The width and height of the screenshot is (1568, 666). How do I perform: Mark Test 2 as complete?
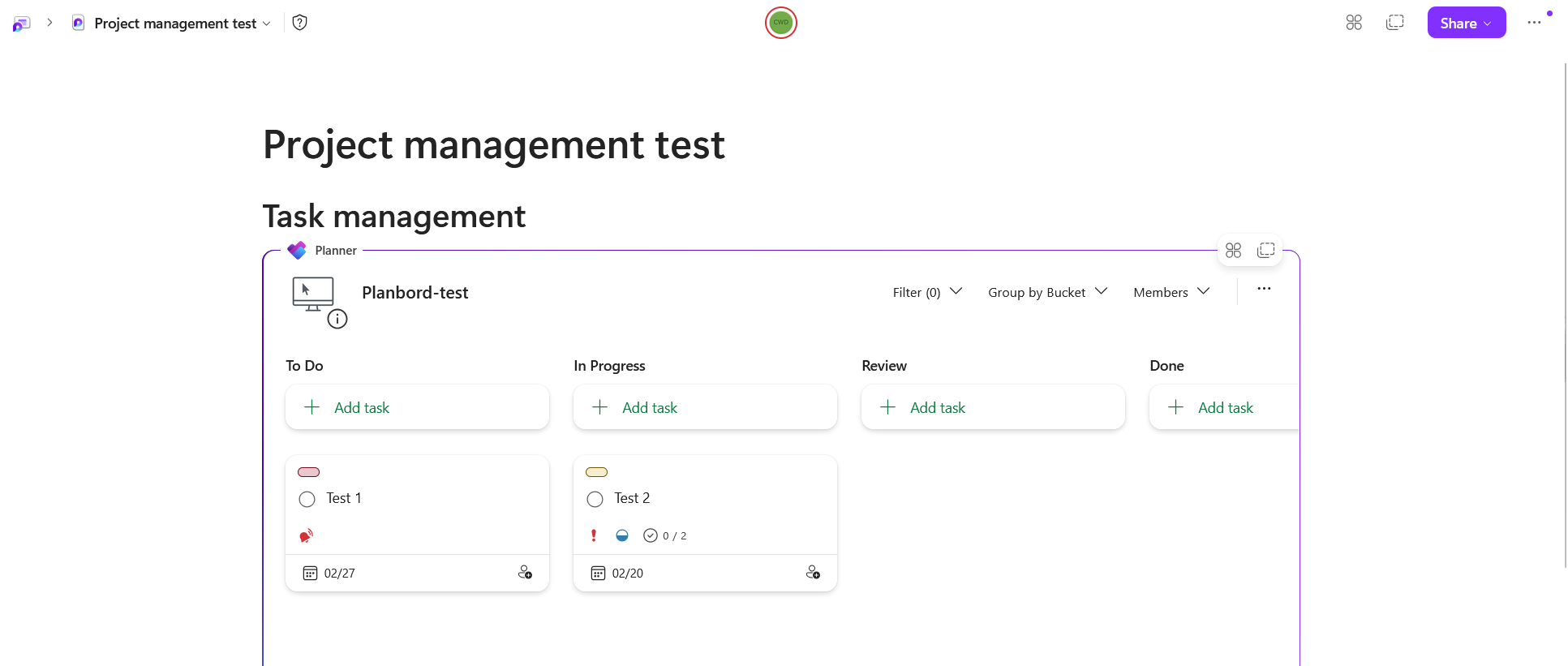coord(595,499)
